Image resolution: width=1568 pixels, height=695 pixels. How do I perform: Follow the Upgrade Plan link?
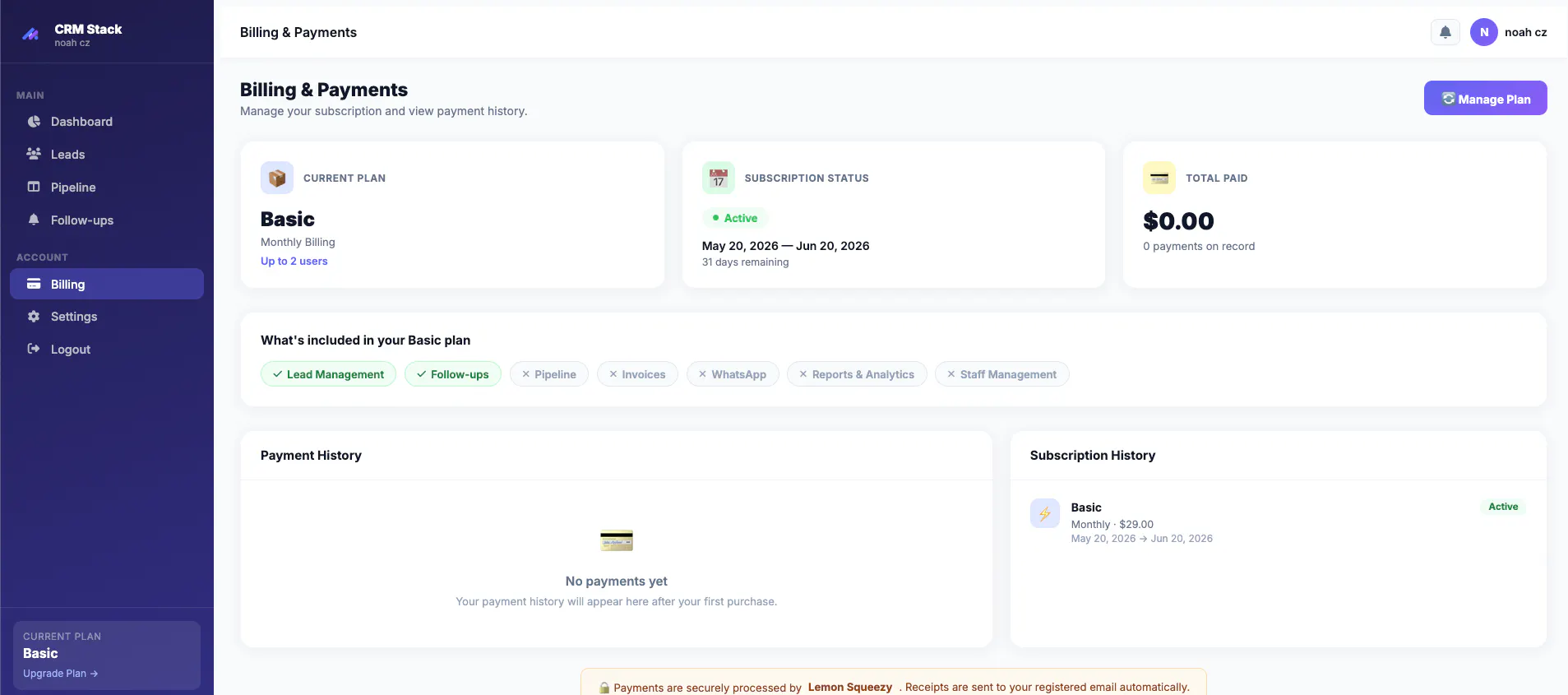click(60, 673)
